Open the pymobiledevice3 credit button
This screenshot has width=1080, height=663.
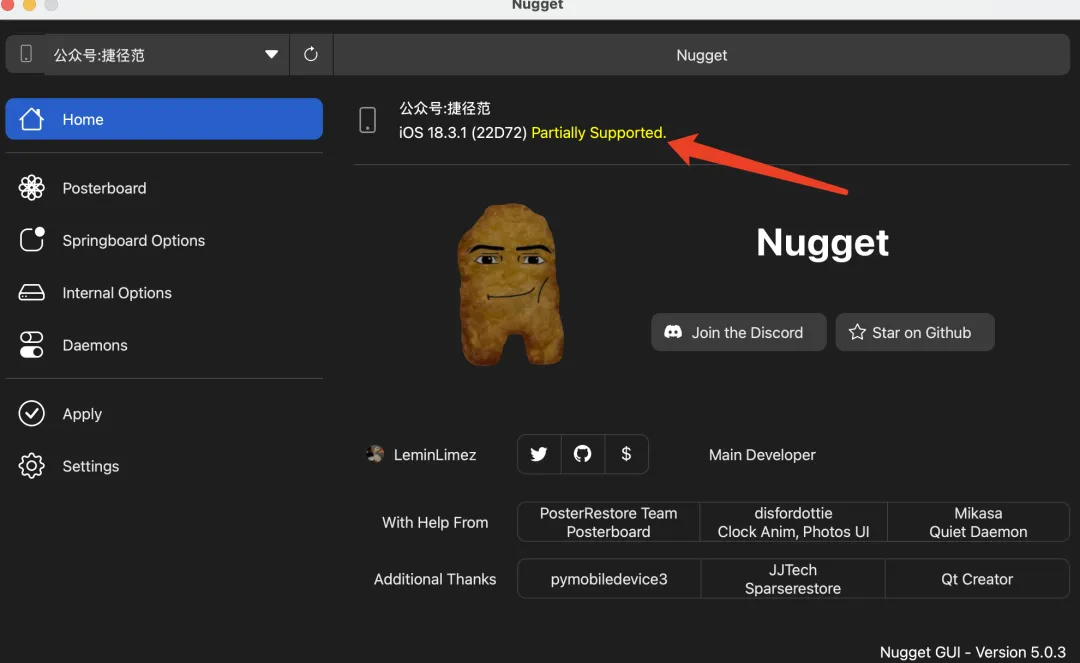pyautogui.click(x=609, y=579)
